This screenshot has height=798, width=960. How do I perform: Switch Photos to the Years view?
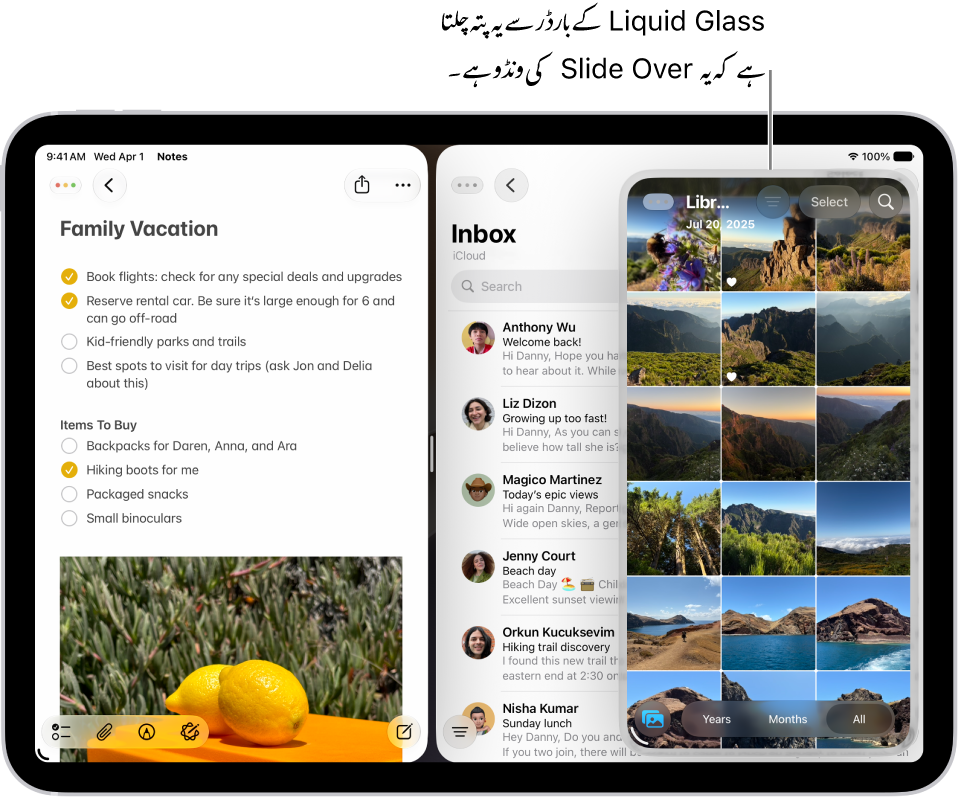(716, 719)
